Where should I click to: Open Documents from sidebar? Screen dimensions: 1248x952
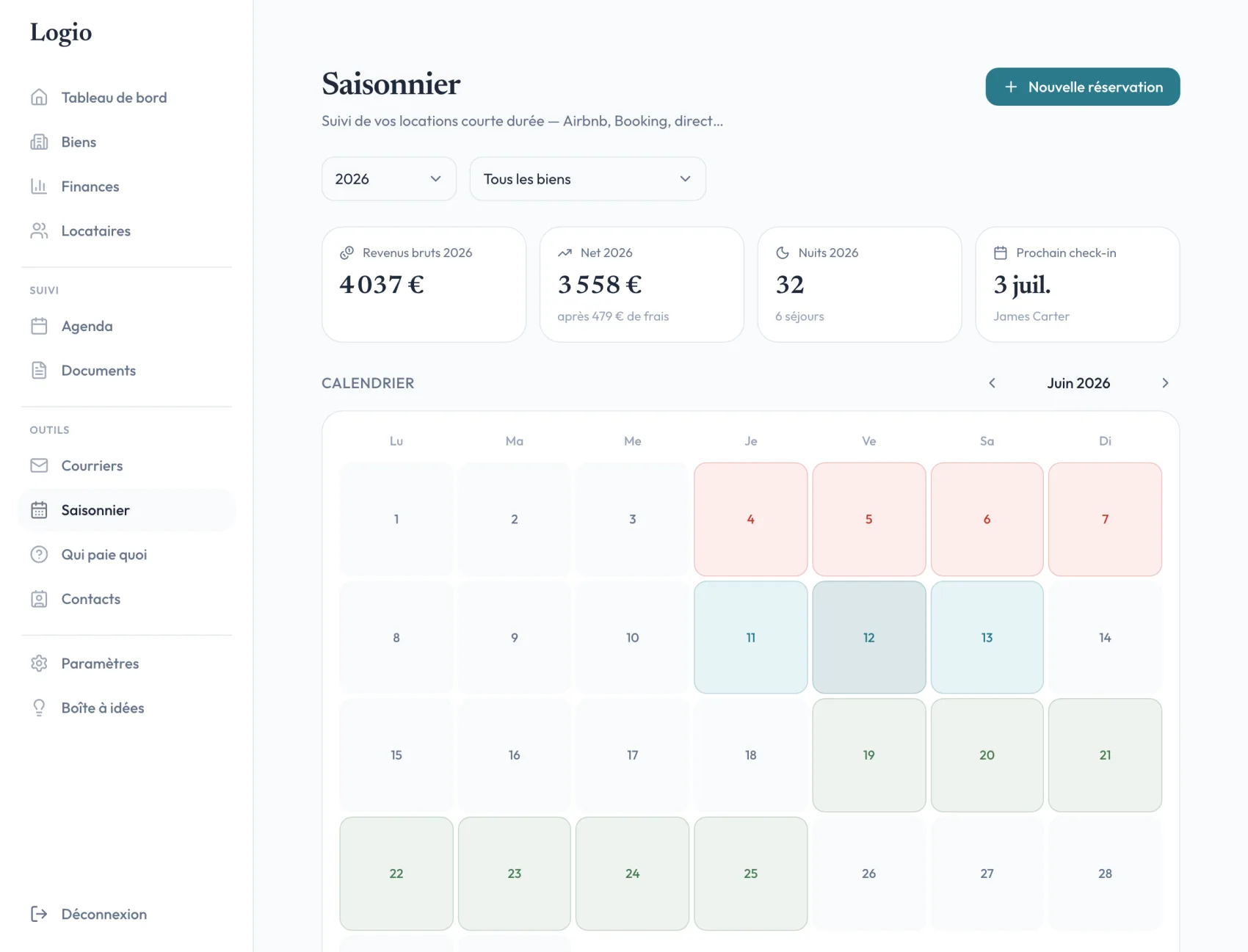(x=126, y=371)
